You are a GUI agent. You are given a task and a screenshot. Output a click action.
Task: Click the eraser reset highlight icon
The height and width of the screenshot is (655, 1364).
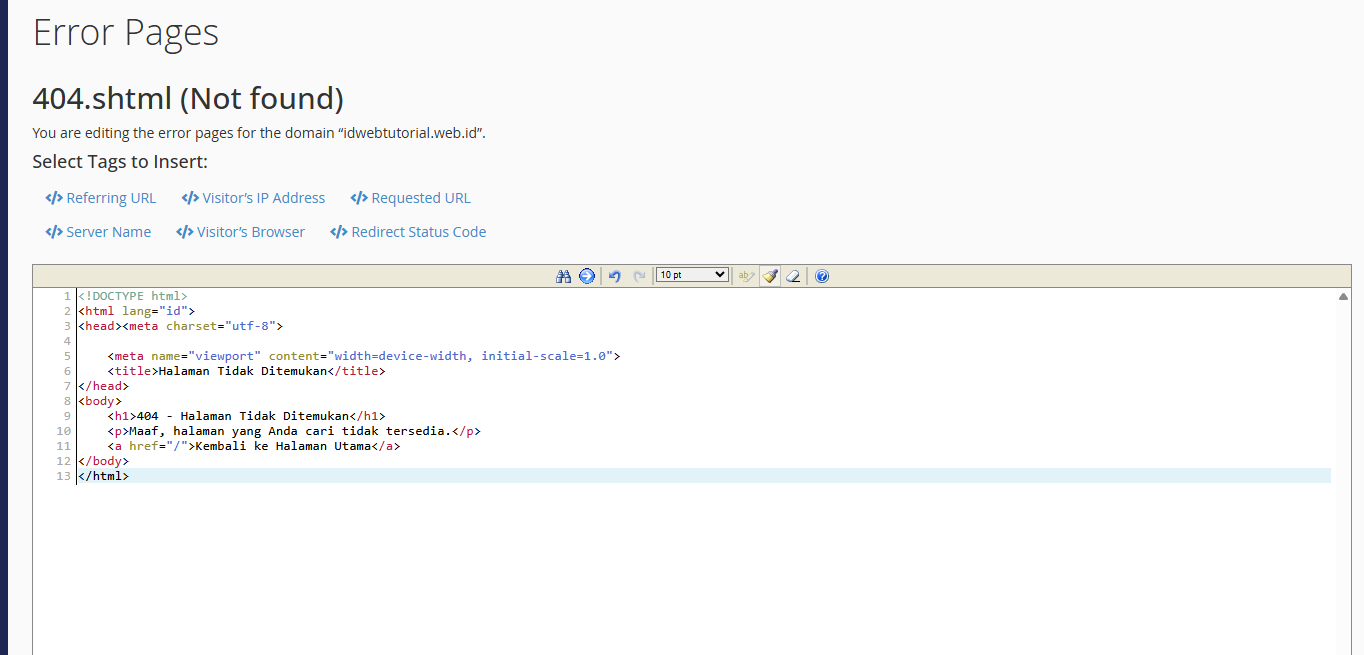tap(793, 276)
